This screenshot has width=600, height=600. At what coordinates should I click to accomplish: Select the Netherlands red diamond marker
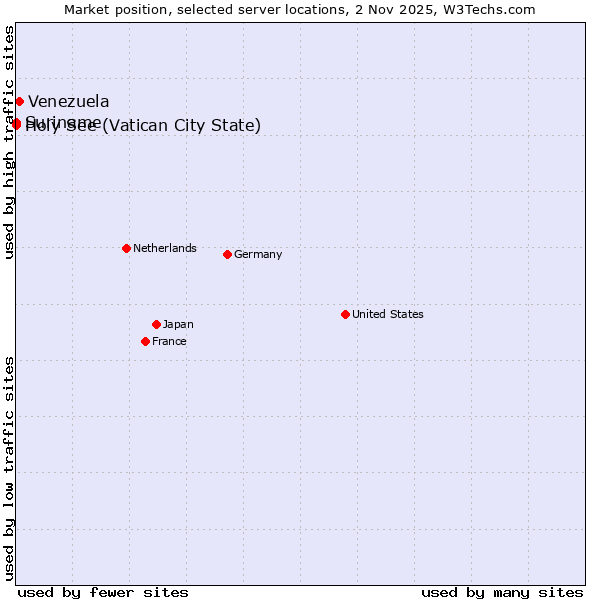pos(126,248)
